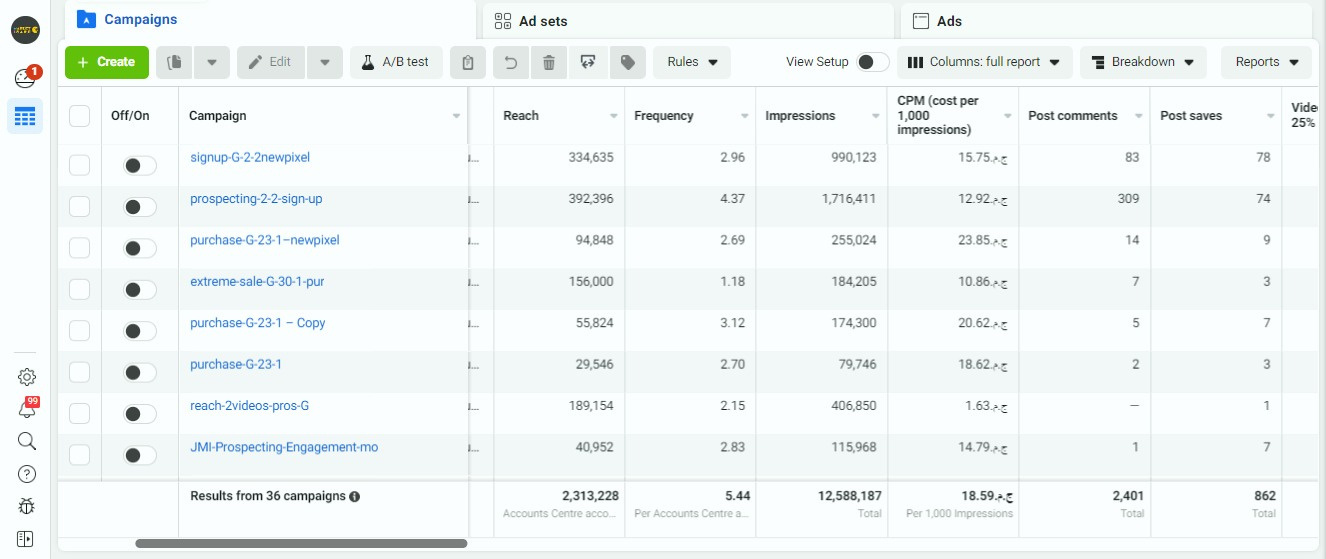Toggle the View Setup switch
This screenshot has width=1326, height=559.
pyautogui.click(x=873, y=62)
